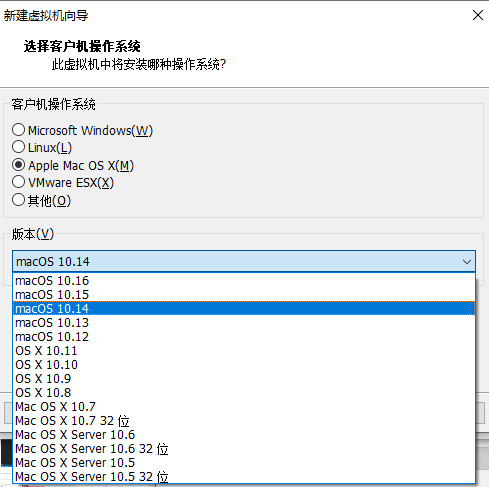This screenshot has height=487, width=489.
Task: Select OS X 10.8 version entry
Action: coord(244,393)
